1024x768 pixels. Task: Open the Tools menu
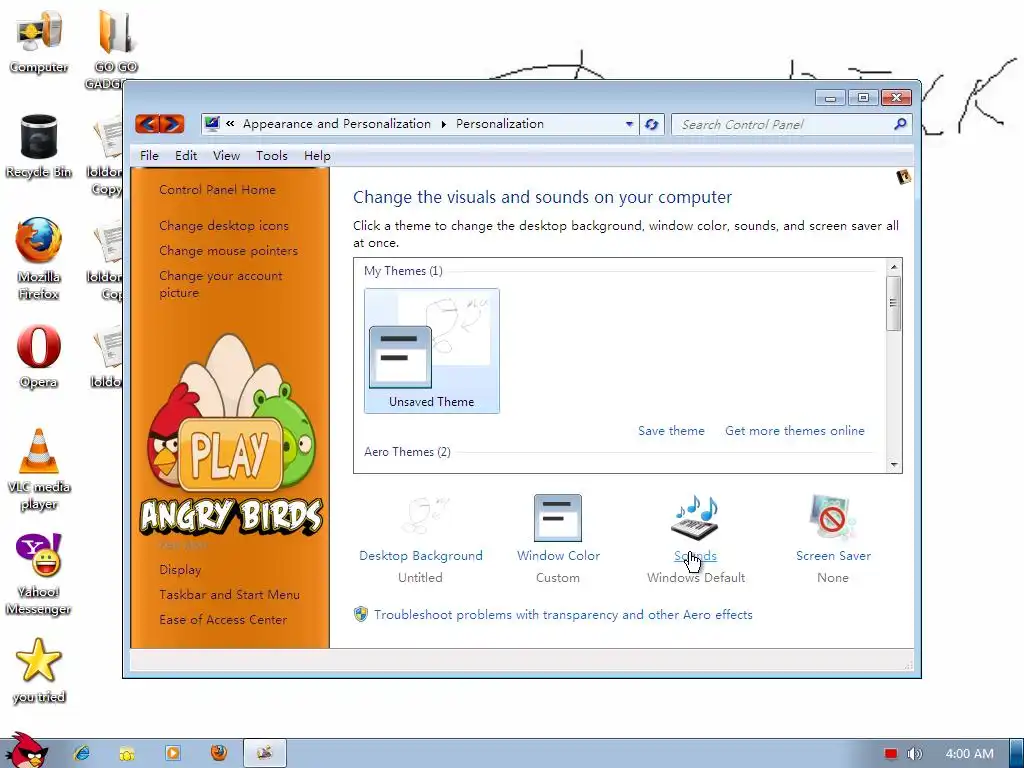pyautogui.click(x=272, y=155)
